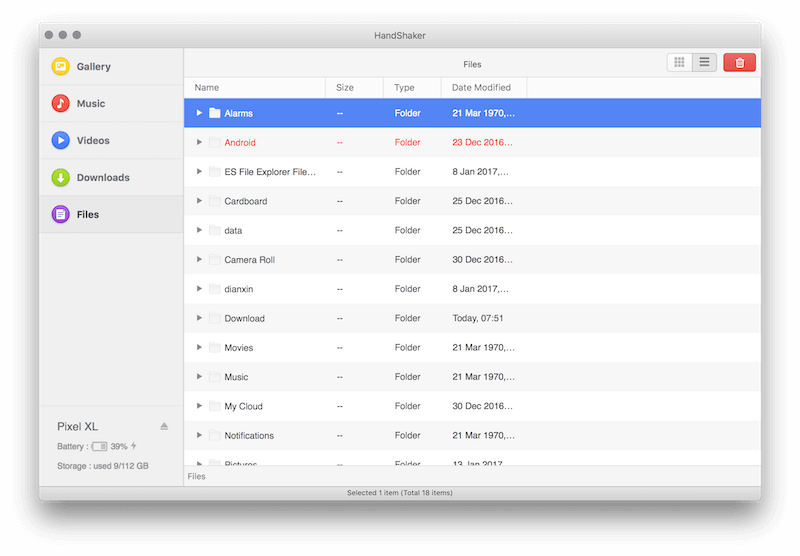Click the Files path at bottom
Viewport: 800px width, 556px height.
(x=197, y=476)
